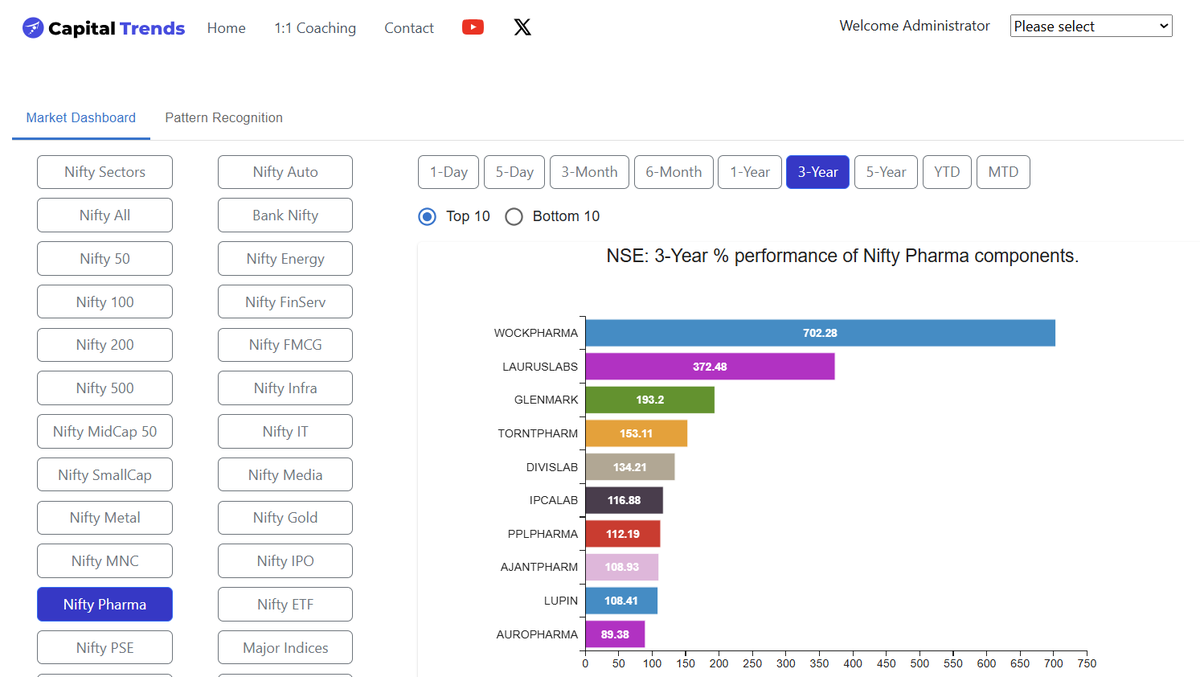This screenshot has width=1200, height=677.
Task: Select Major Indices button
Action: tap(285, 647)
